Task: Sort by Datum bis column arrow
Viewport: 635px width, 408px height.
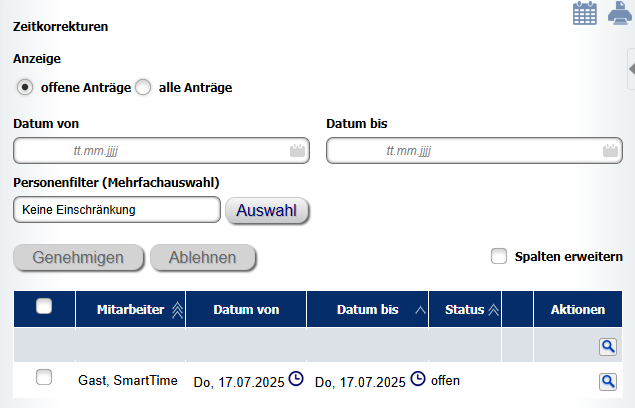Action: pyautogui.click(x=420, y=310)
